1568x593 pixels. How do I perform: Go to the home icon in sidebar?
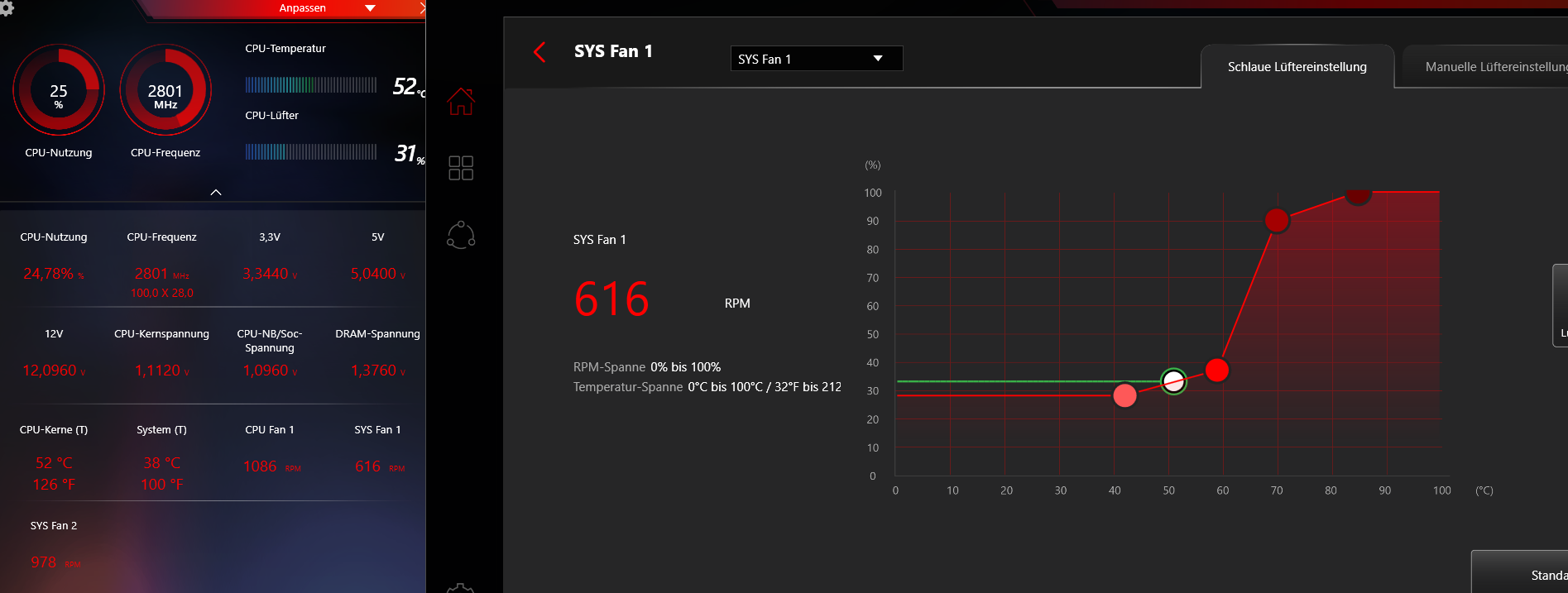coord(461,102)
